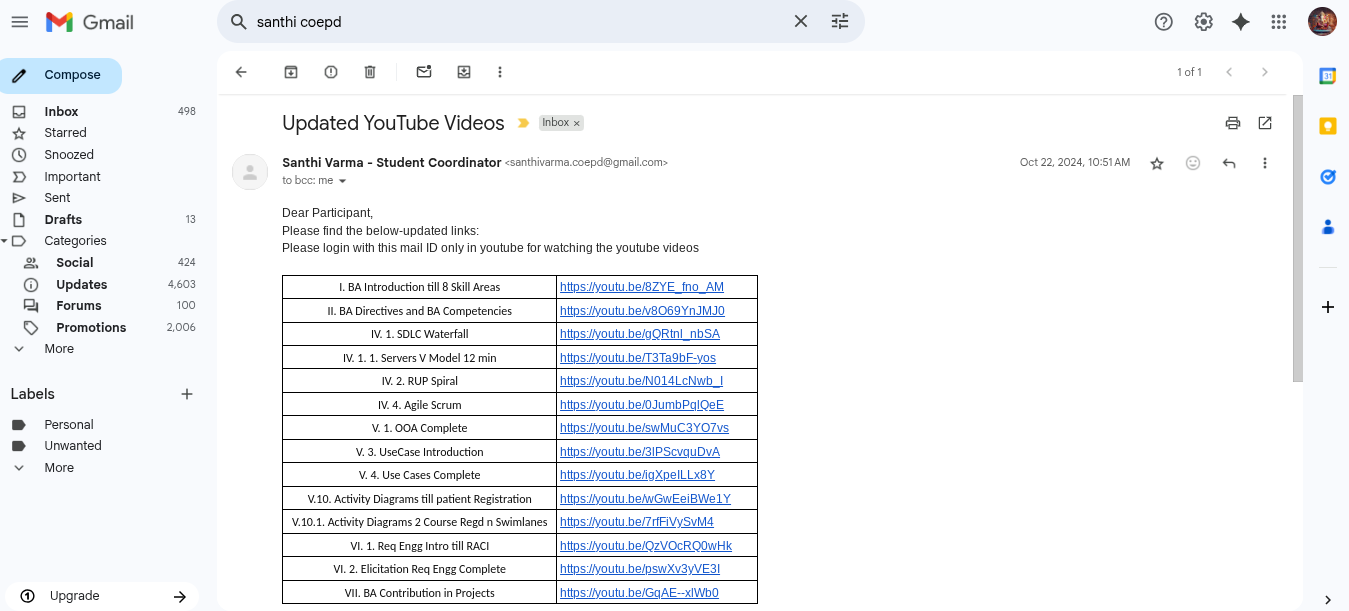1349x611 pixels.
Task: Star the Updated YouTube Videos email
Action: (1157, 163)
